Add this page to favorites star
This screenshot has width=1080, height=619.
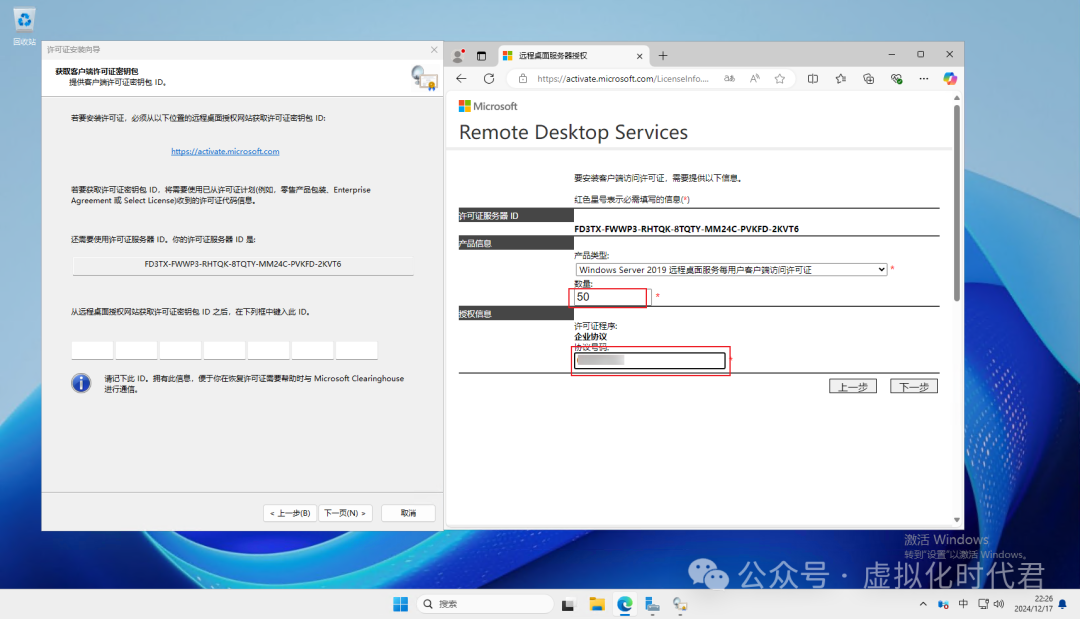coord(778,78)
